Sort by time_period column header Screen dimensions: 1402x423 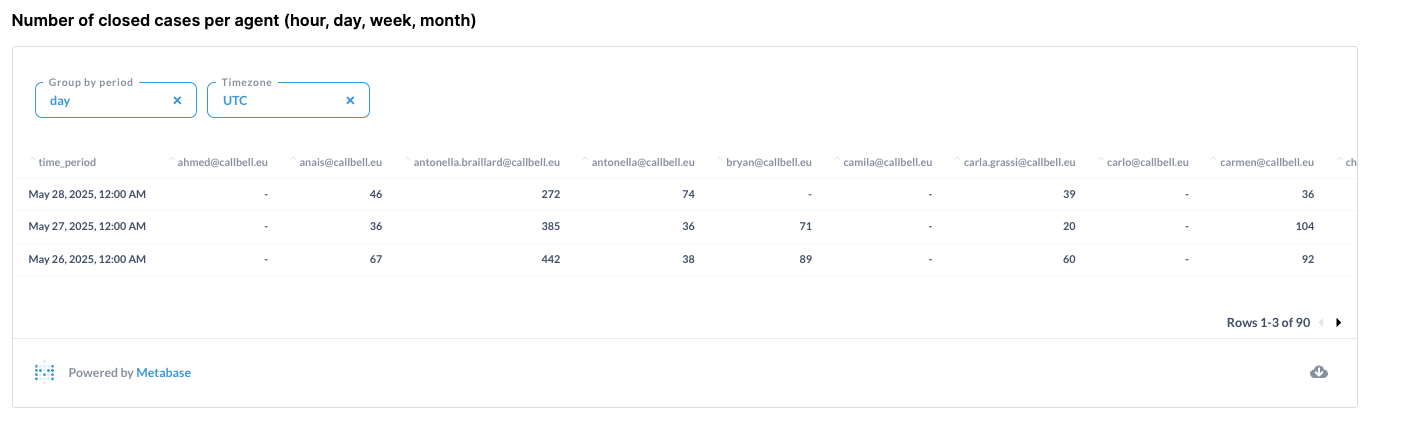67,161
